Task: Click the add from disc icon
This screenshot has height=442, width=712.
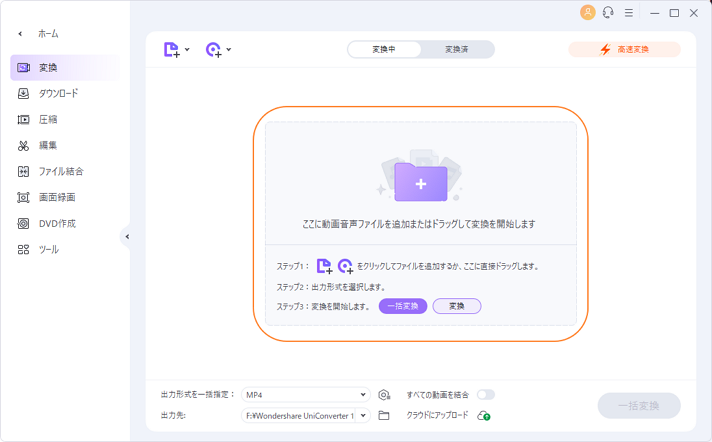Action: [x=213, y=49]
